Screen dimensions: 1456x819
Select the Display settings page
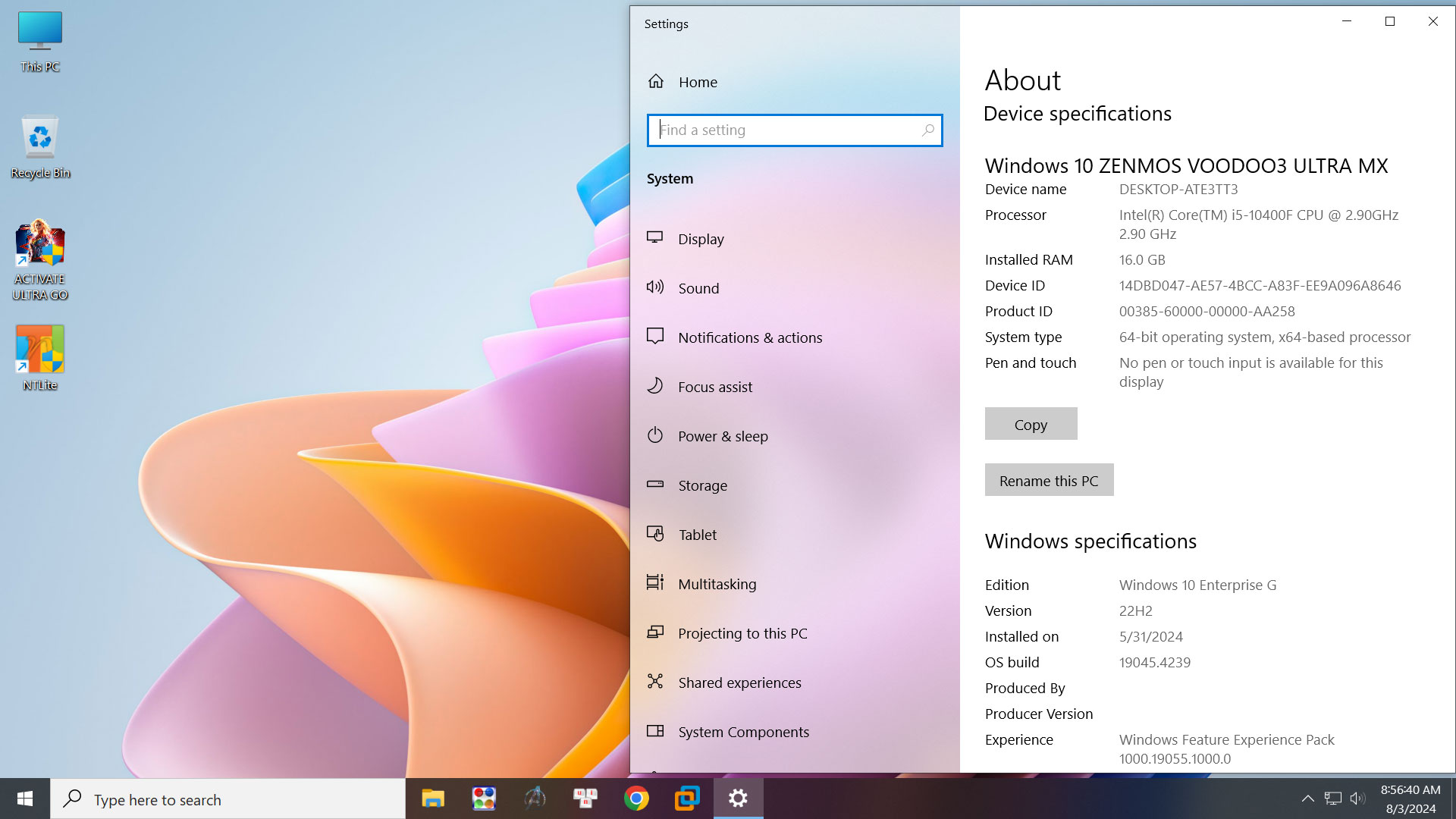[795, 239]
